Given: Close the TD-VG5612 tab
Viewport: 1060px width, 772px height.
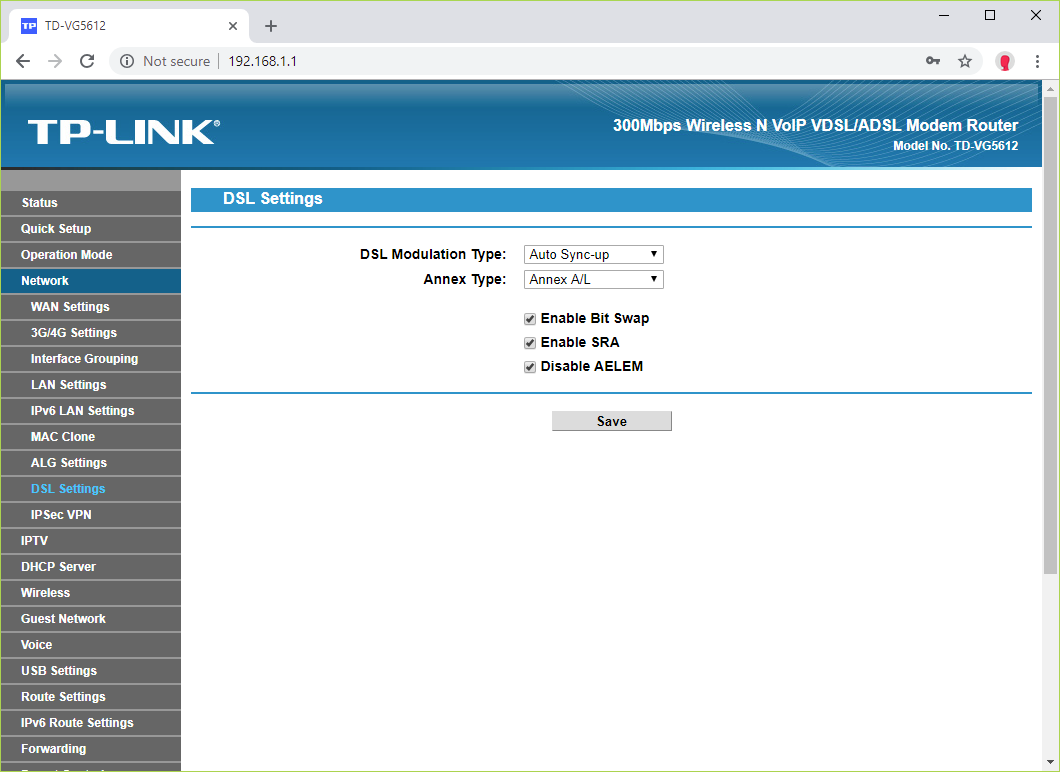Looking at the screenshot, I should [233, 26].
